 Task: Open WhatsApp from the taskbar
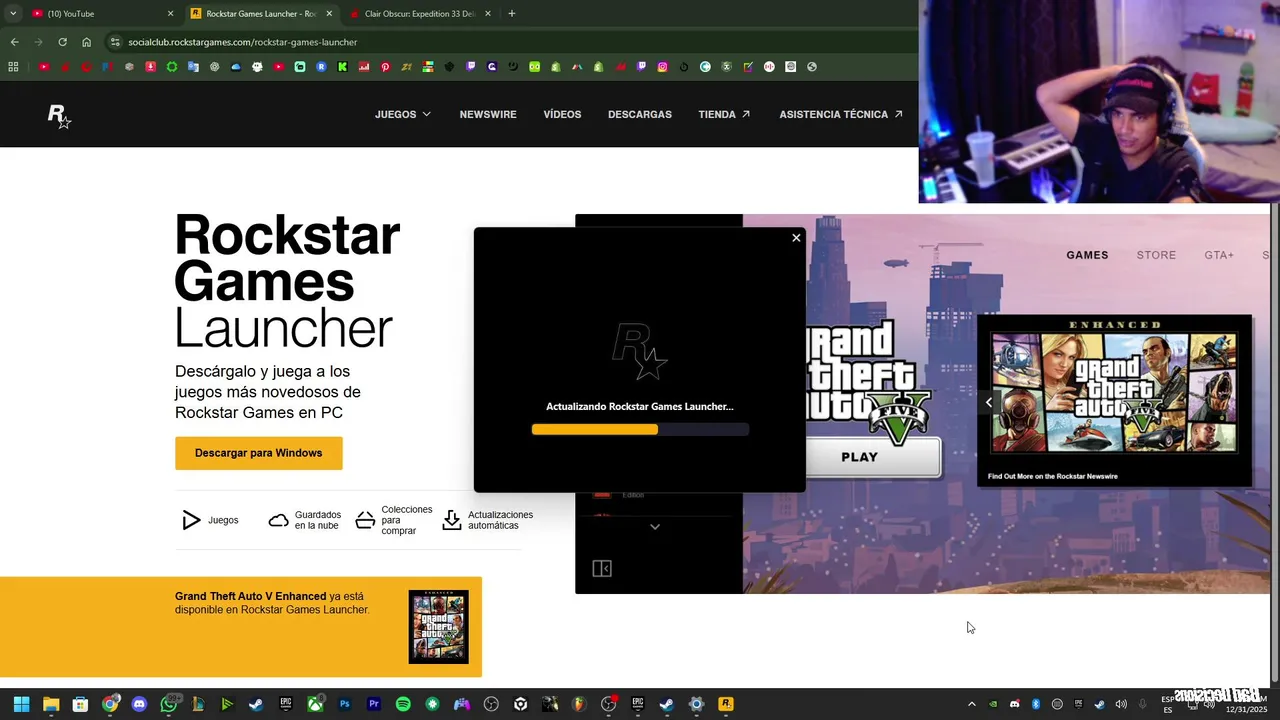click(169, 704)
